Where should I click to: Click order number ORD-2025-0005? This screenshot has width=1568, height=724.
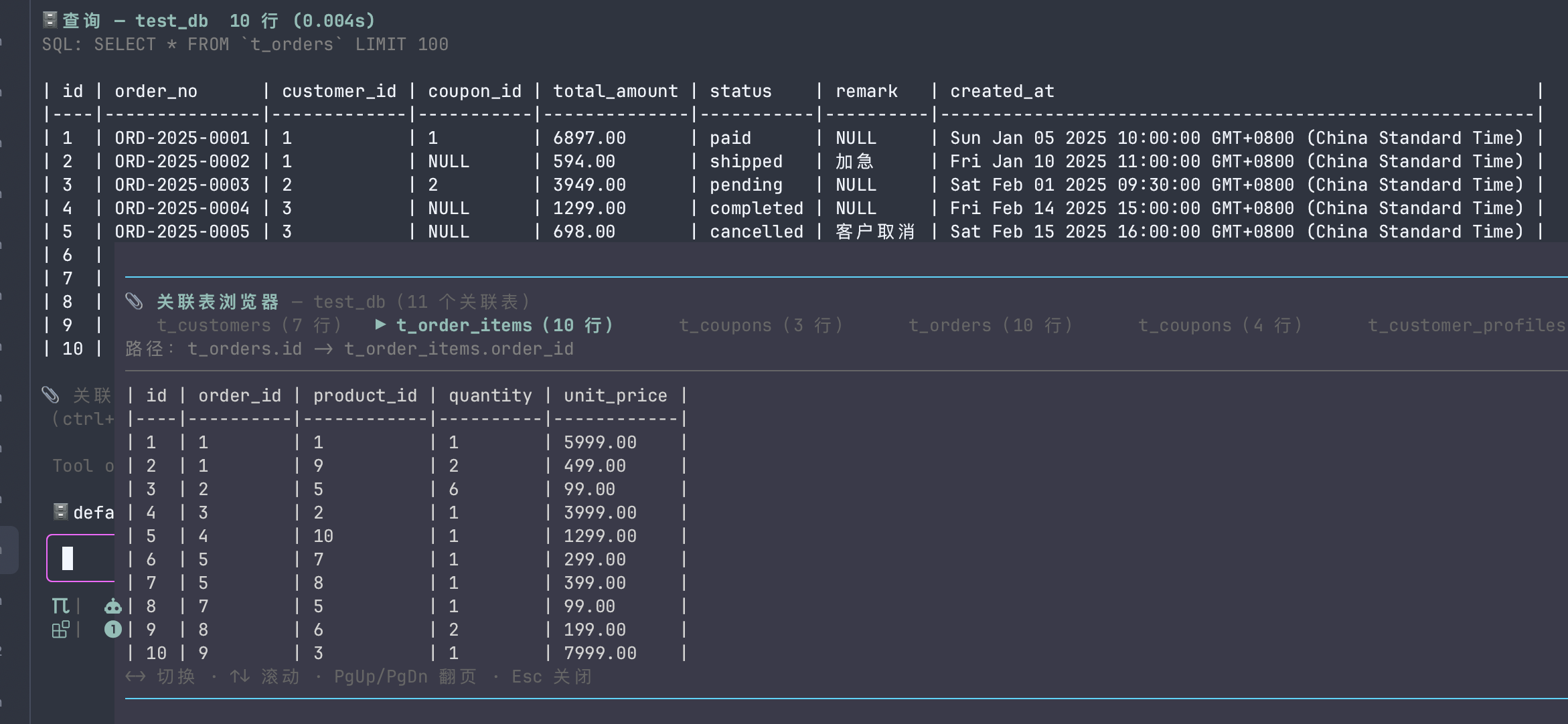[182, 232]
